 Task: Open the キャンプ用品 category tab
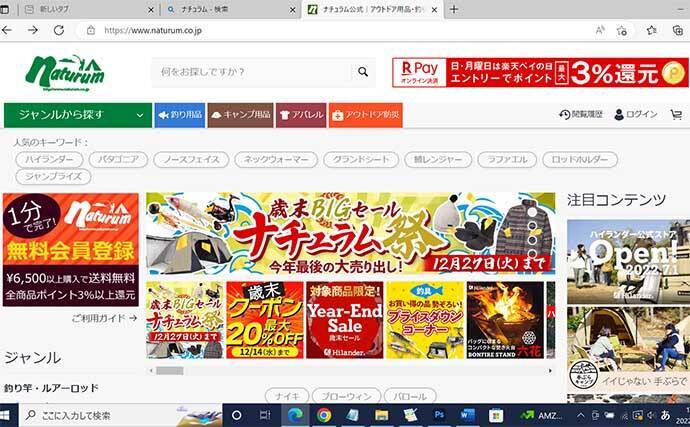(x=241, y=115)
